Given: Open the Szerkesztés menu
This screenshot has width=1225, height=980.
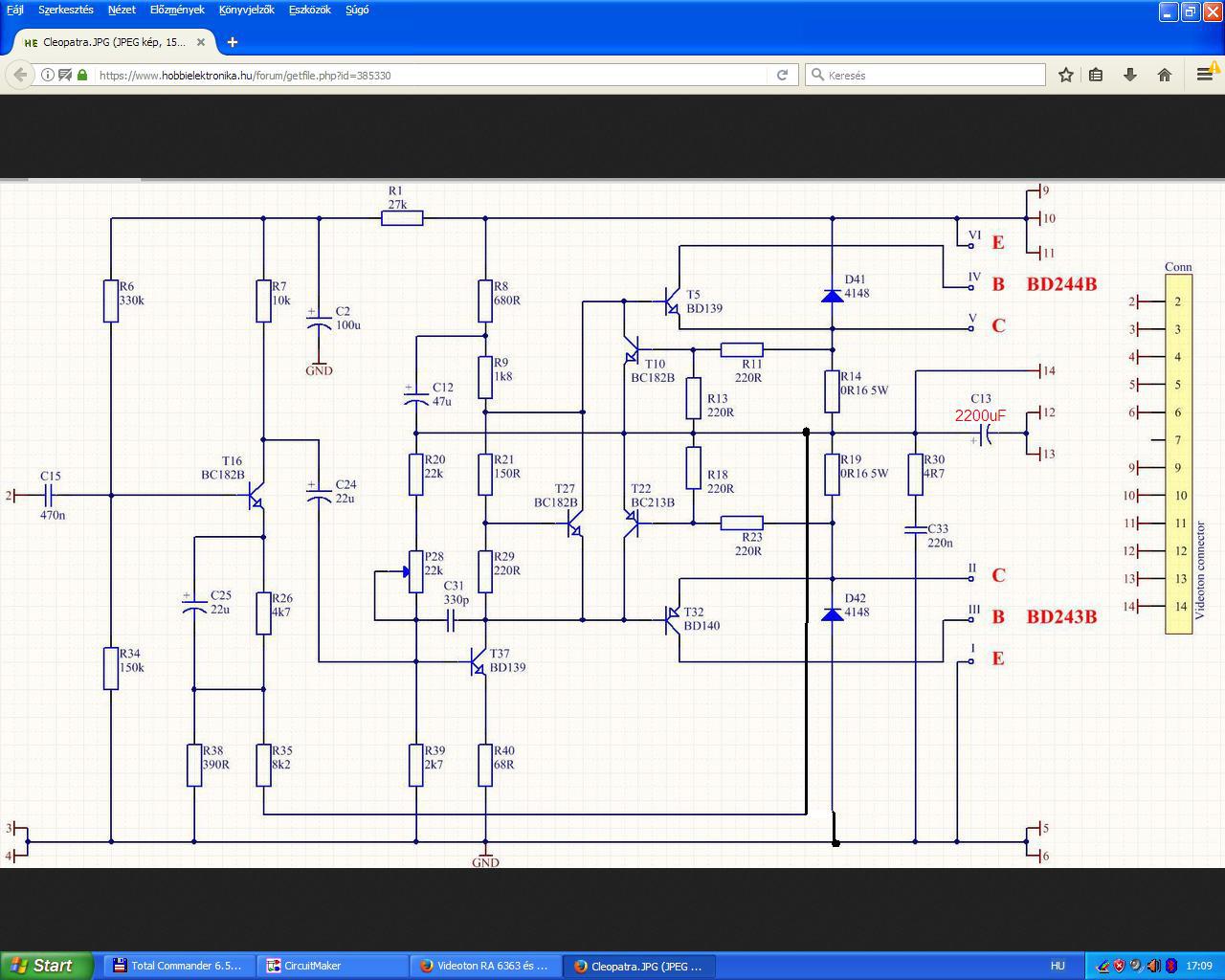Looking at the screenshot, I should click(66, 10).
